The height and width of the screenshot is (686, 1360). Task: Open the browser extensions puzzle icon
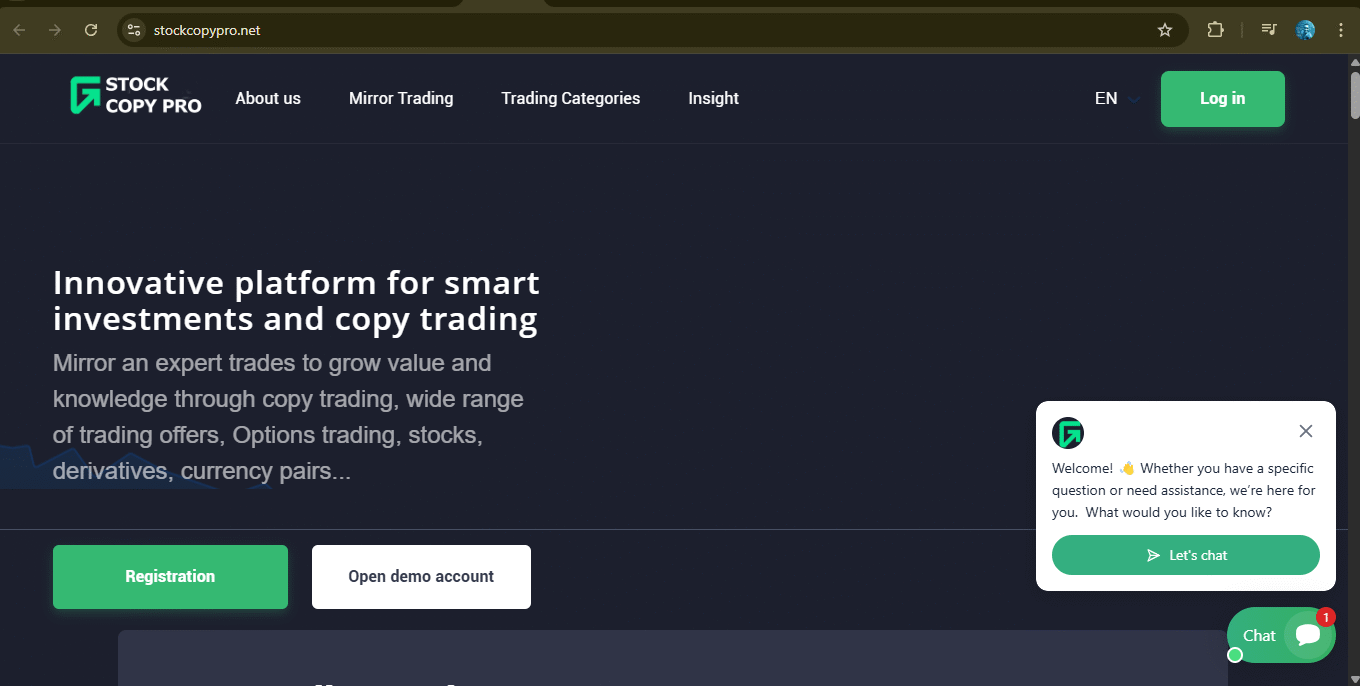[1215, 30]
